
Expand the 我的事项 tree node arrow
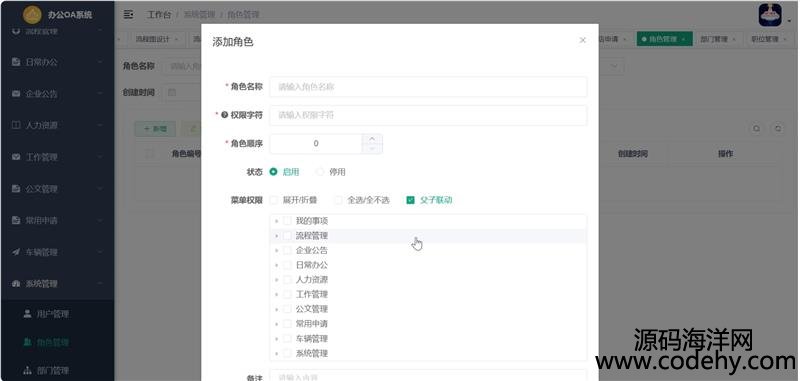277,221
